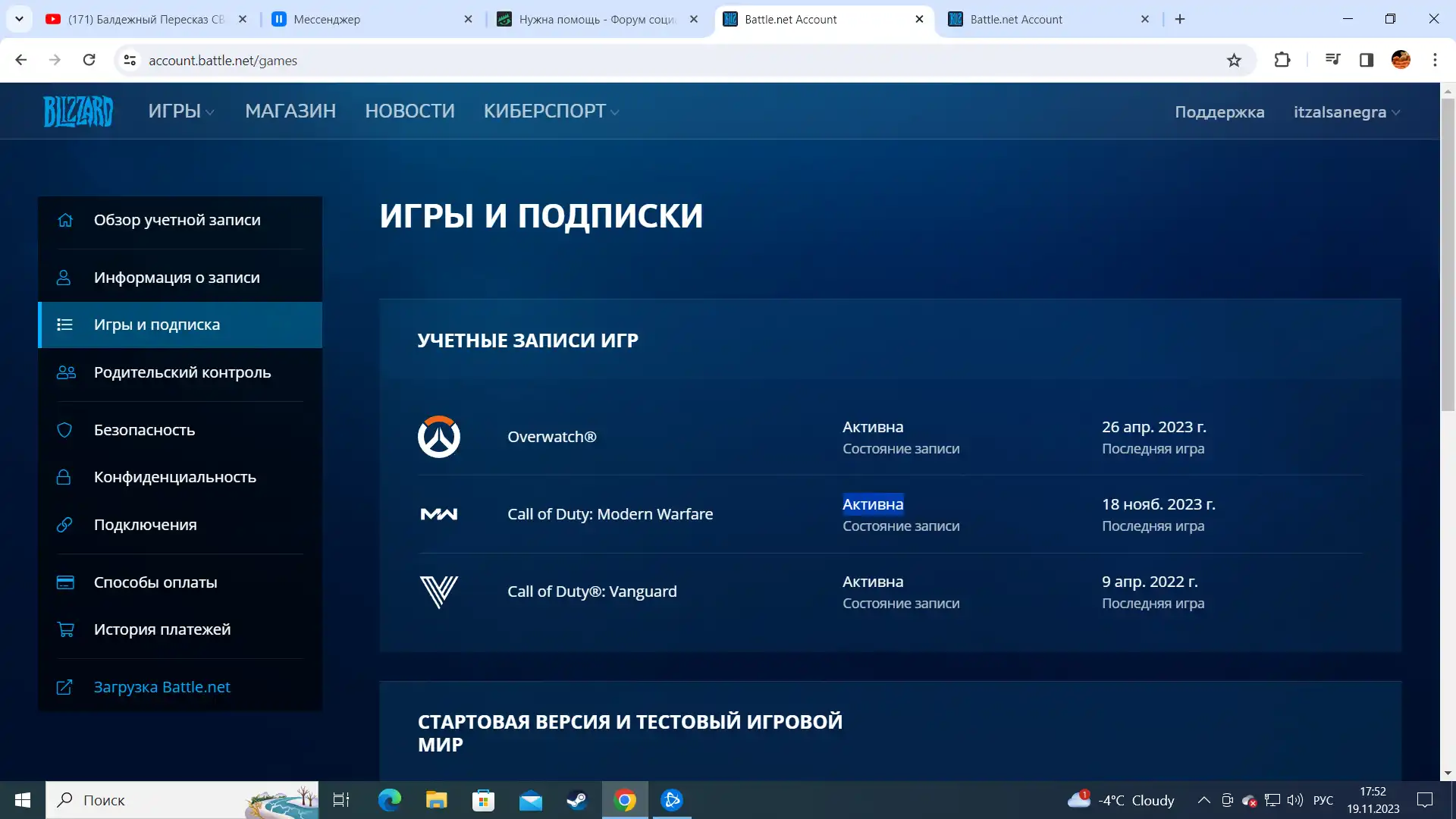Click the highlighted Активна status for Modern Warfare
Viewport: 1456px width, 819px height.
click(873, 504)
